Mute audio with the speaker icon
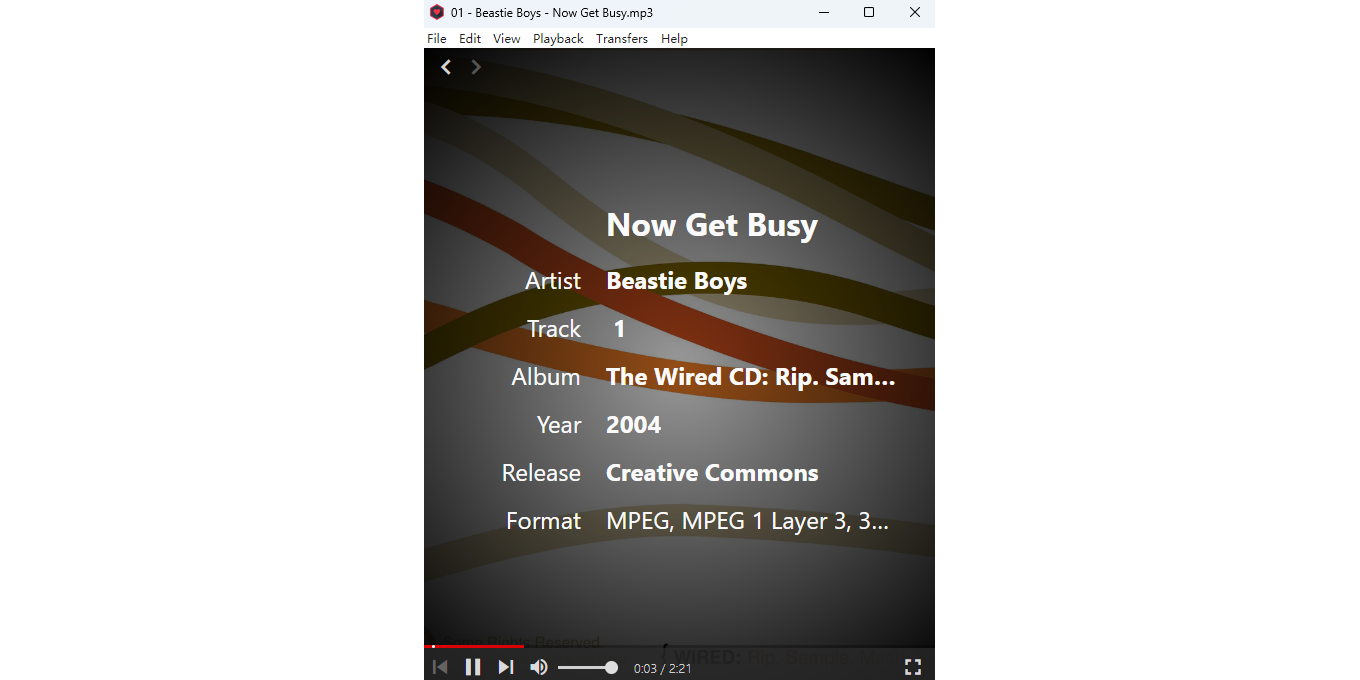Screen dimensions: 1360x680 click(539, 667)
